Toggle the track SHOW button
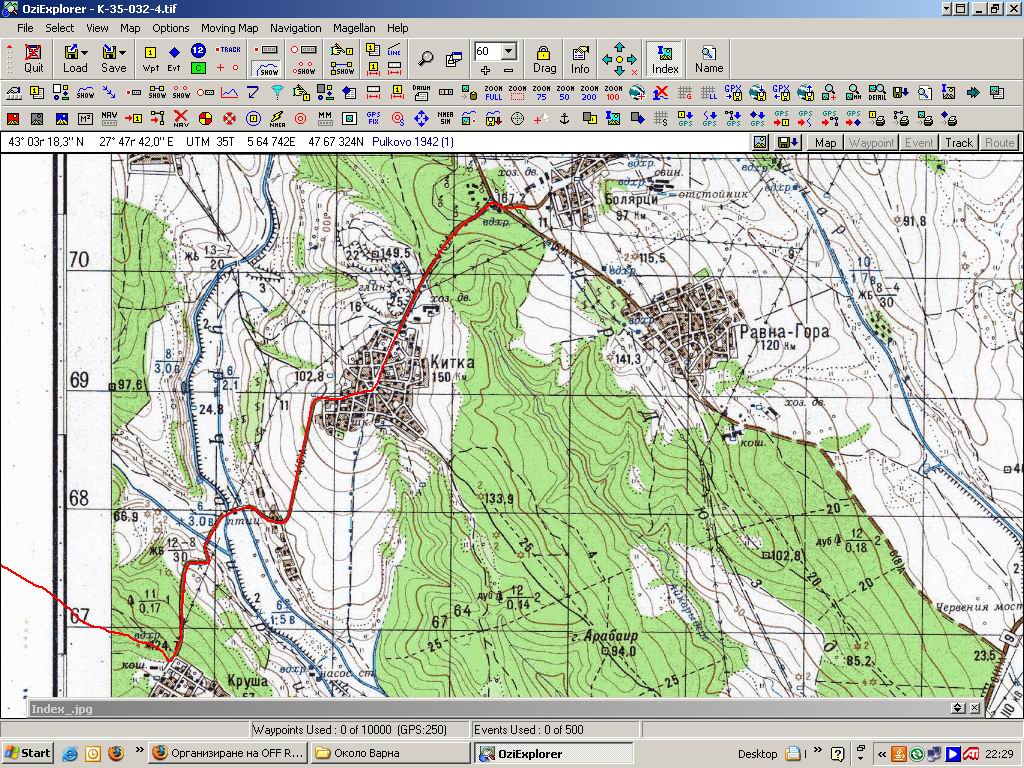1024x768 pixels. (x=267, y=68)
